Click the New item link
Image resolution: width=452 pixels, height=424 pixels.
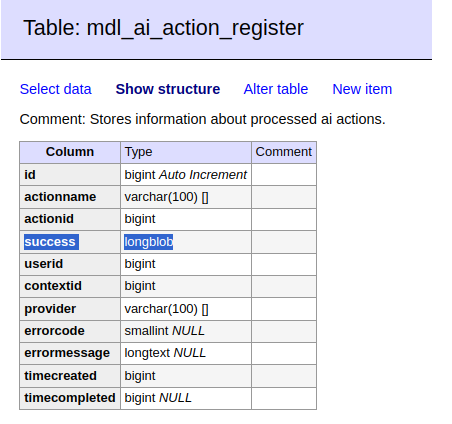coord(362,89)
